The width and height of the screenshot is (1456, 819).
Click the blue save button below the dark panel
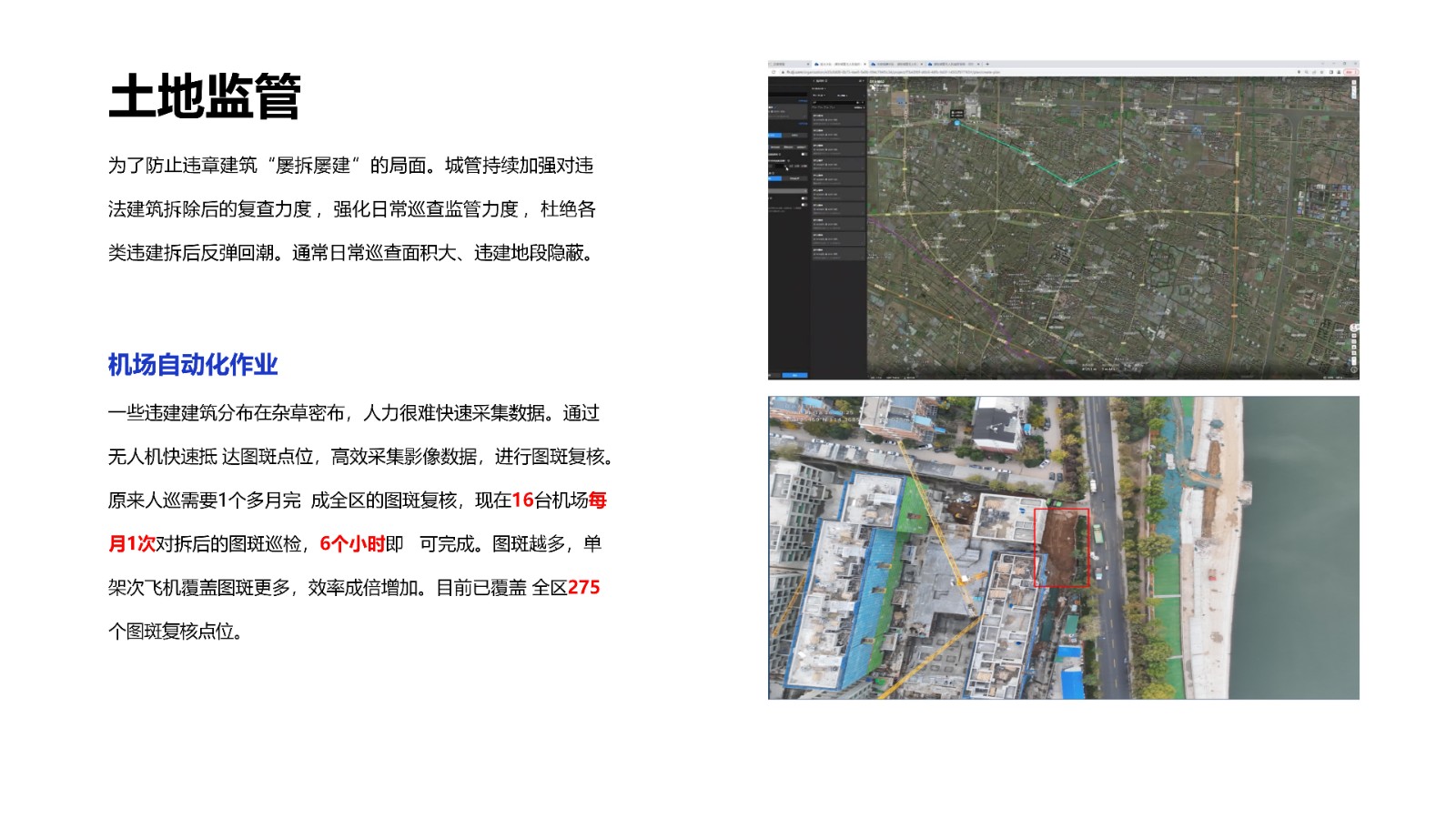(x=794, y=375)
